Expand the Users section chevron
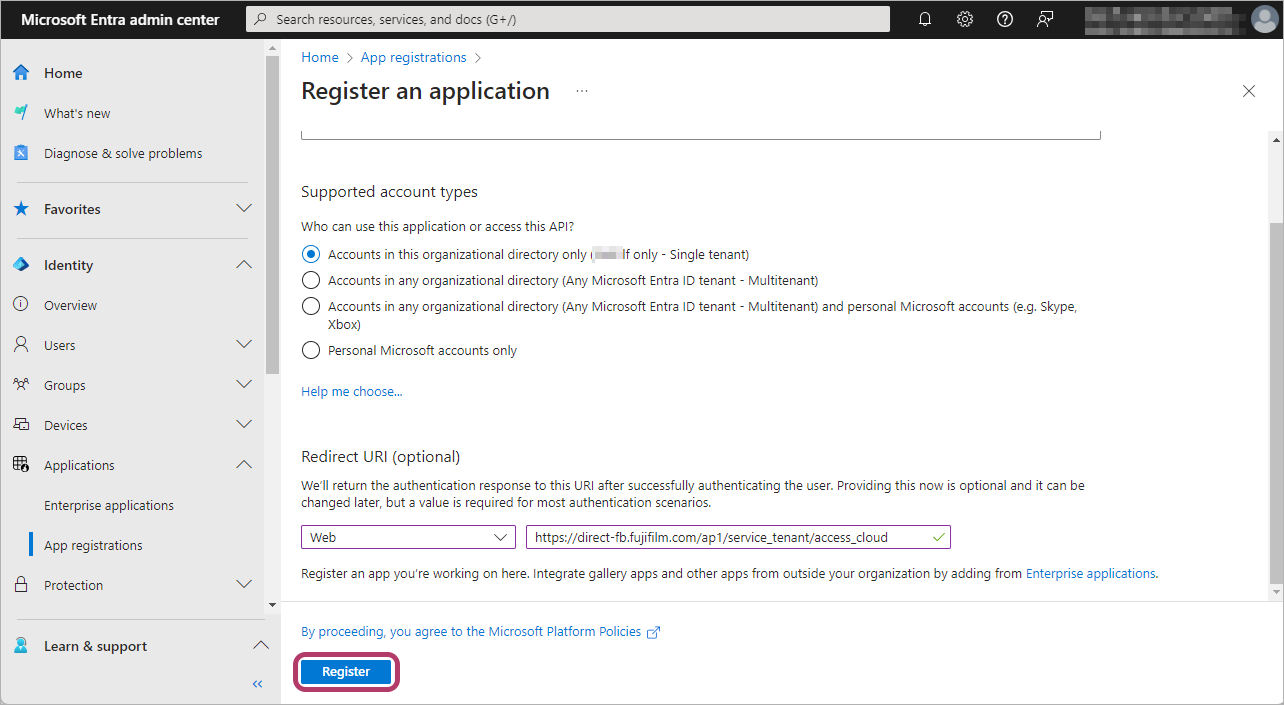Viewport: 1284px width, 705px height. coord(243,345)
